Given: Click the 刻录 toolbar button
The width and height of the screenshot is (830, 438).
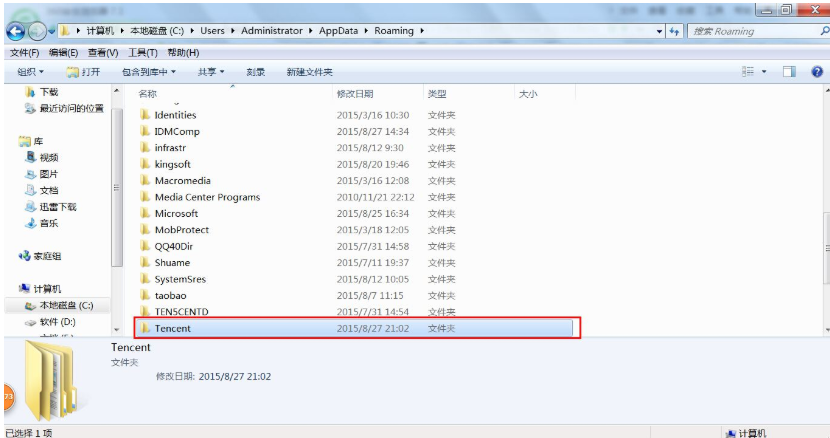Looking at the screenshot, I should tap(255, 72).
